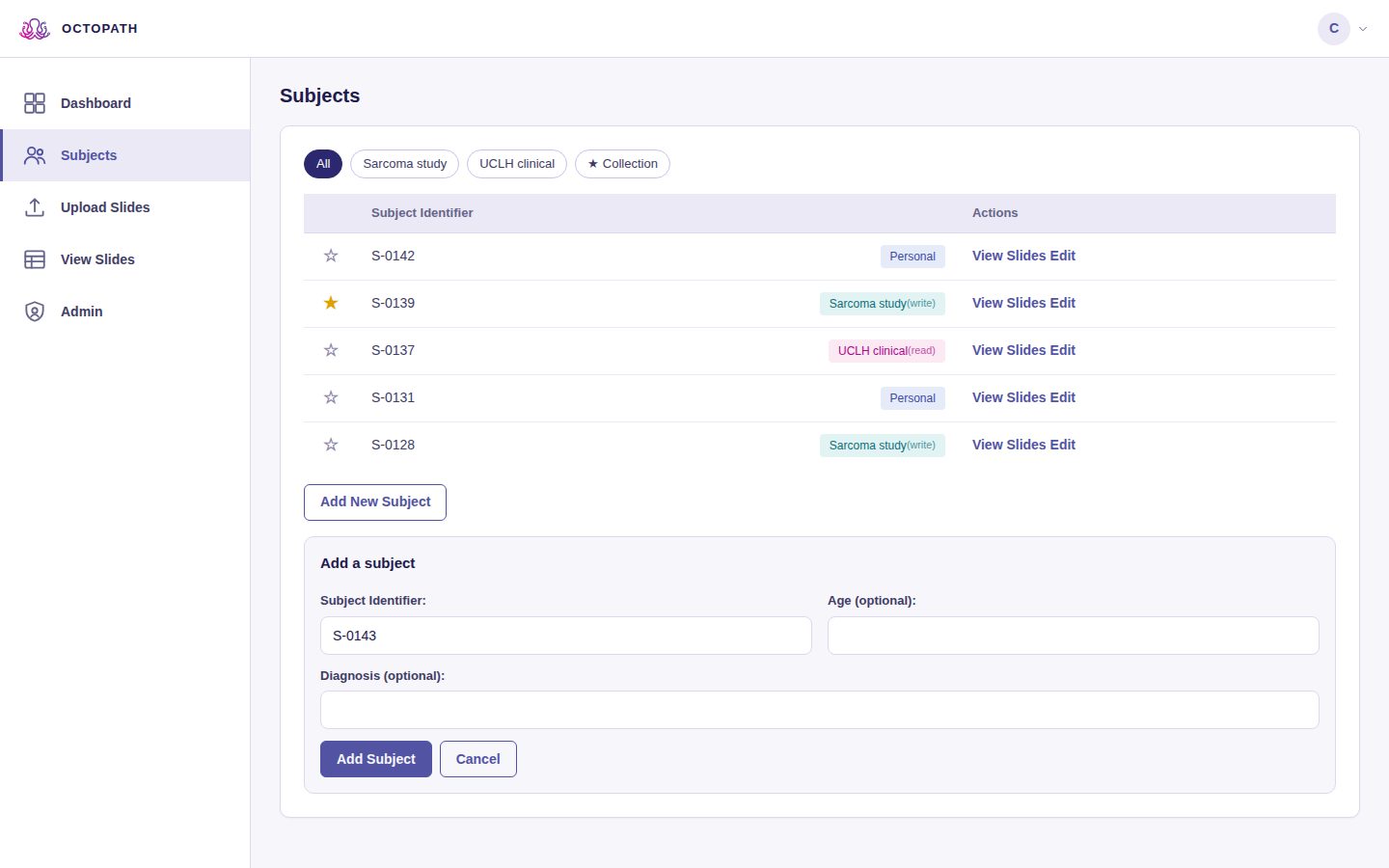The image size is (1389, 868).
Task: Go to Upload Slides page
Action: click(x=125, y=207)
